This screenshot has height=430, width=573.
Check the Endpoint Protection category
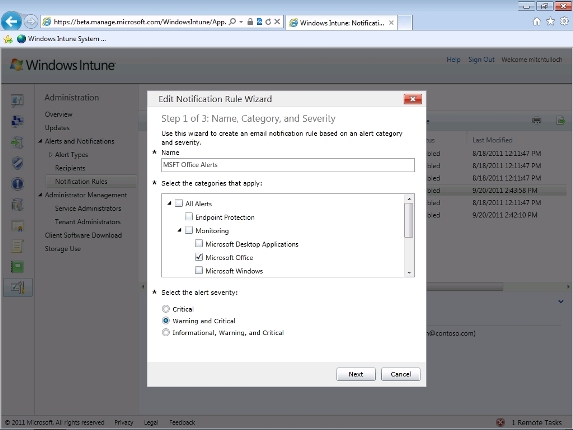click(x=189, y=217)
